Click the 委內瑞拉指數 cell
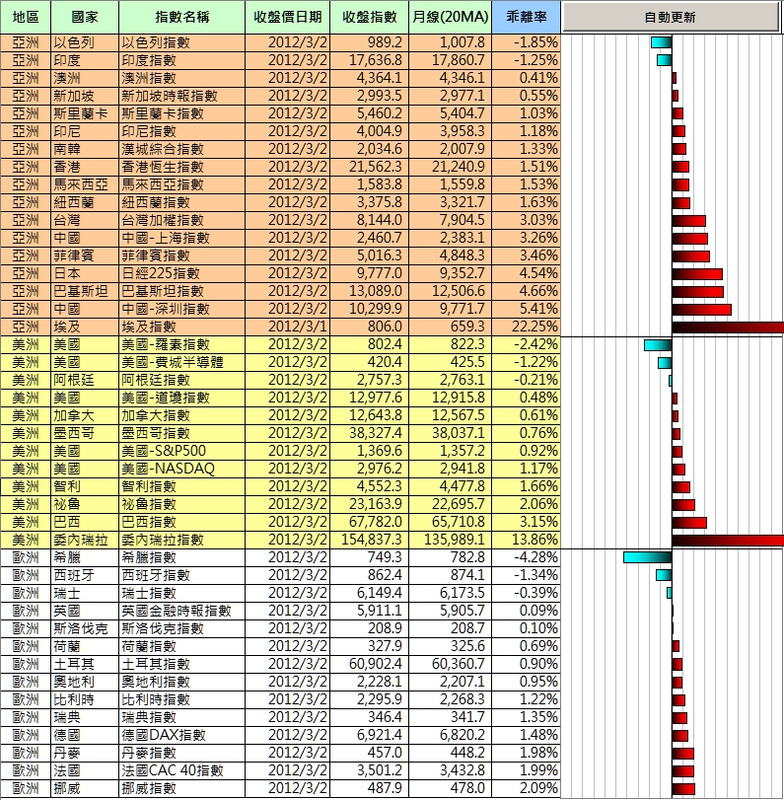This screenshot has width=784, height=800. point(182,540)
